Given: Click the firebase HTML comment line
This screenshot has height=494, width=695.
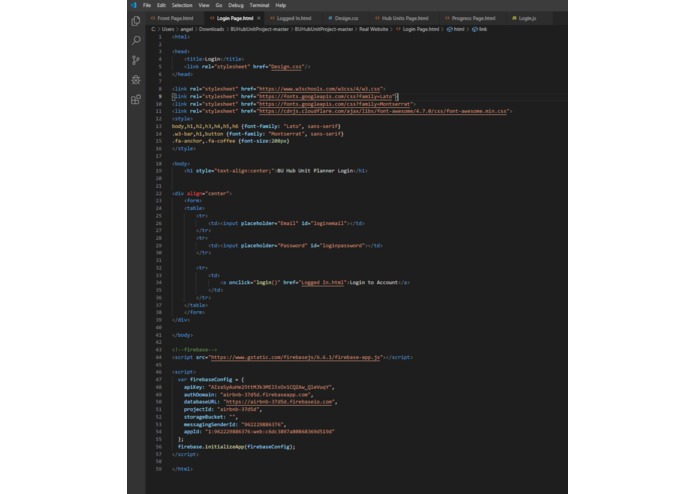Looking at the screenshot, I should point(194,350).
